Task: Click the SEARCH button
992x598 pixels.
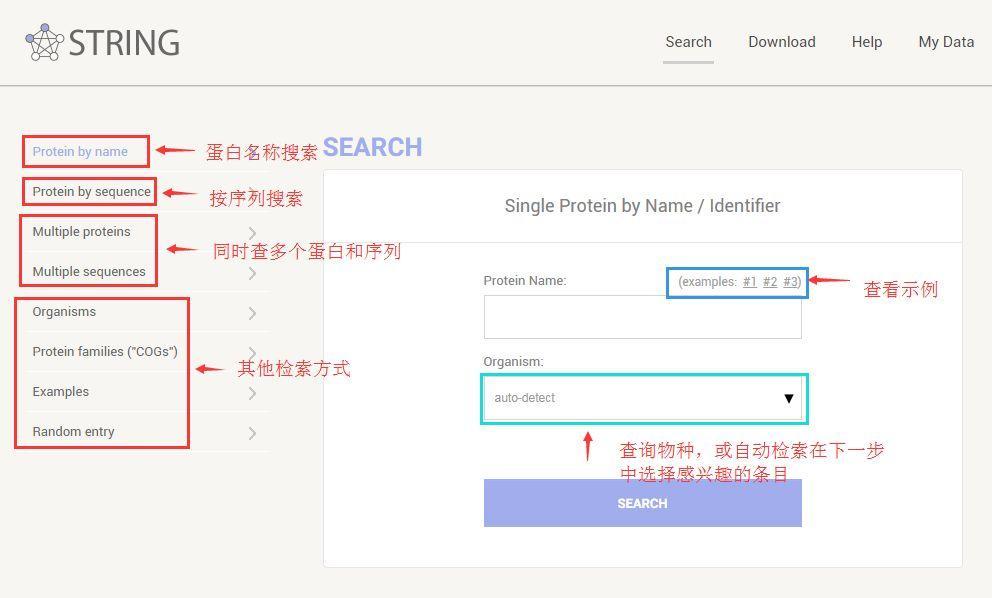Action: (642, 503)
